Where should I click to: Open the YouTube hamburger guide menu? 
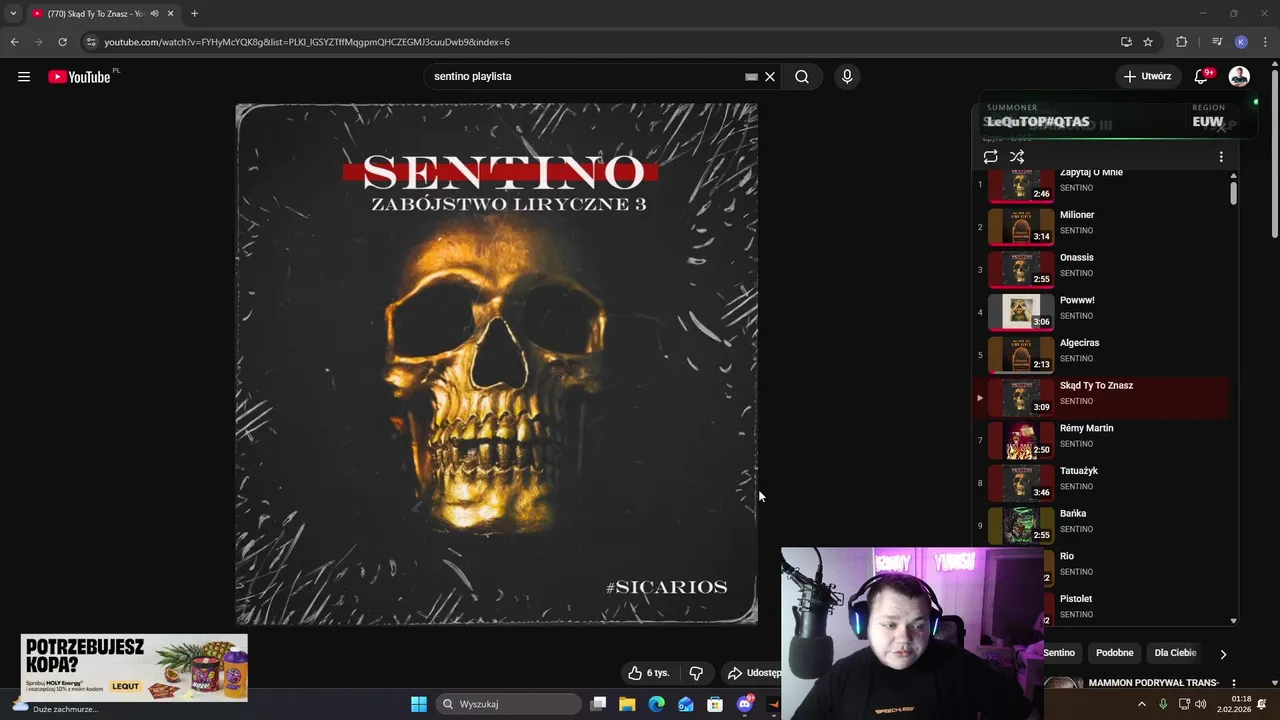[x=24, y=76]
